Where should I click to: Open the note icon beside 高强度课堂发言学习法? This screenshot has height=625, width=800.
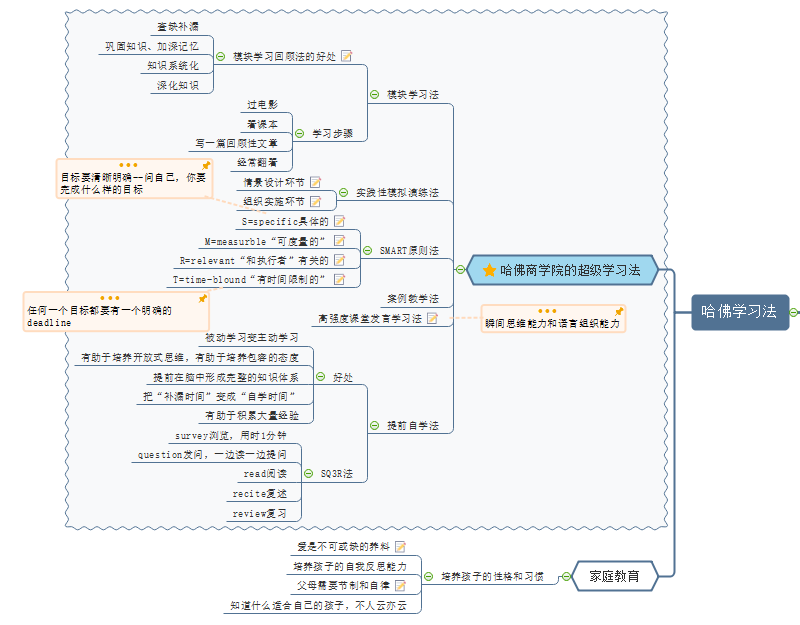pyautogui.click(x=432, y=318)
